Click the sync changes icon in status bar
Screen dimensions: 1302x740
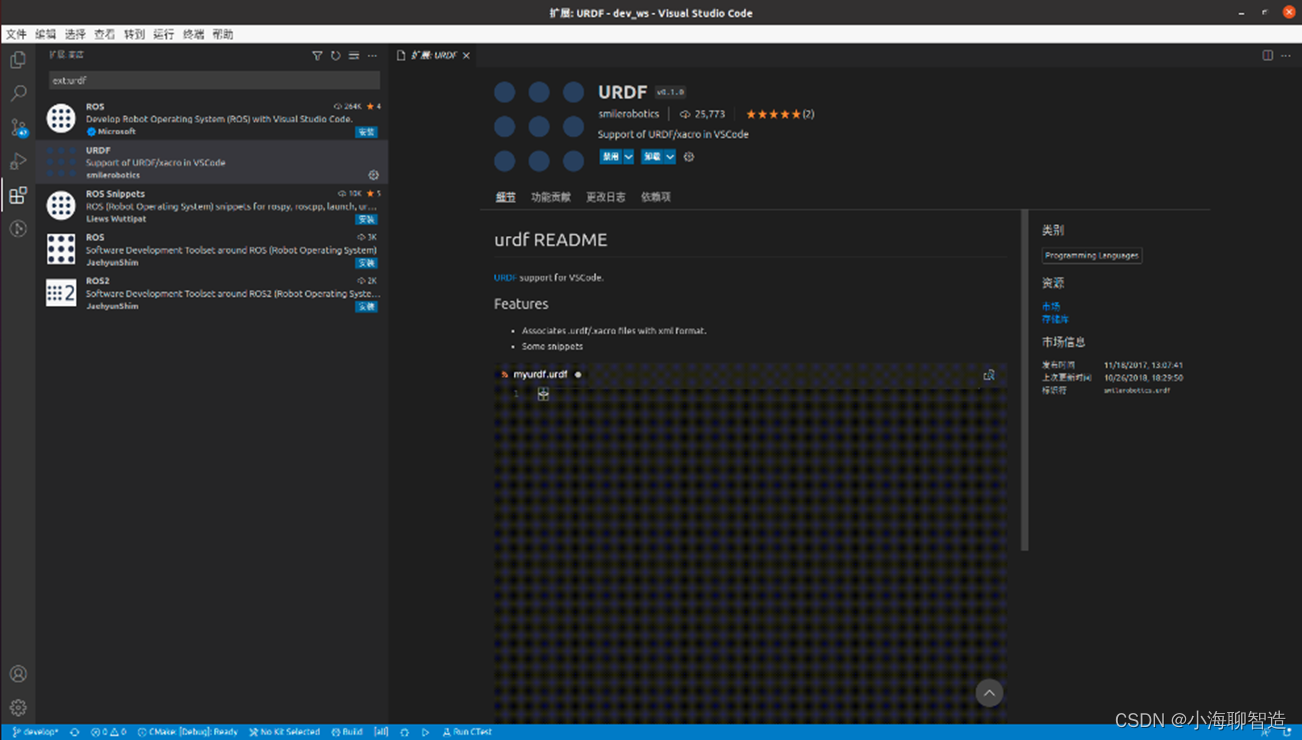coord(75,732)
